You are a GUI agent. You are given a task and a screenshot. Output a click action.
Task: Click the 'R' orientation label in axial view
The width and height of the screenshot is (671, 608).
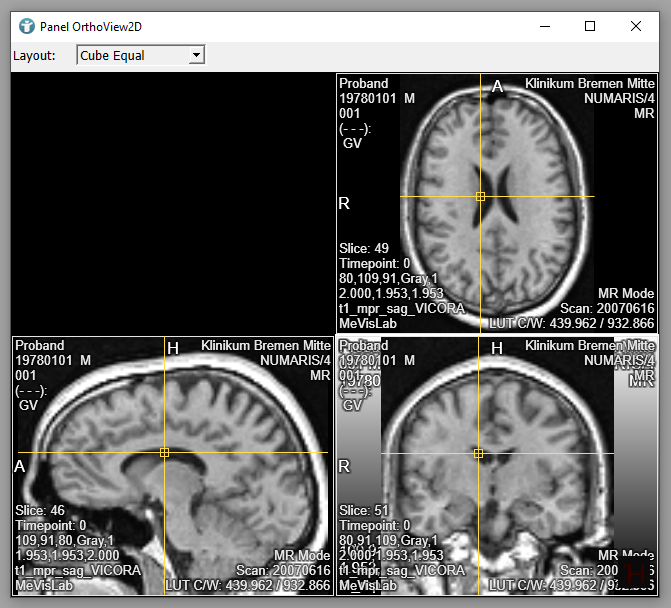345,203
